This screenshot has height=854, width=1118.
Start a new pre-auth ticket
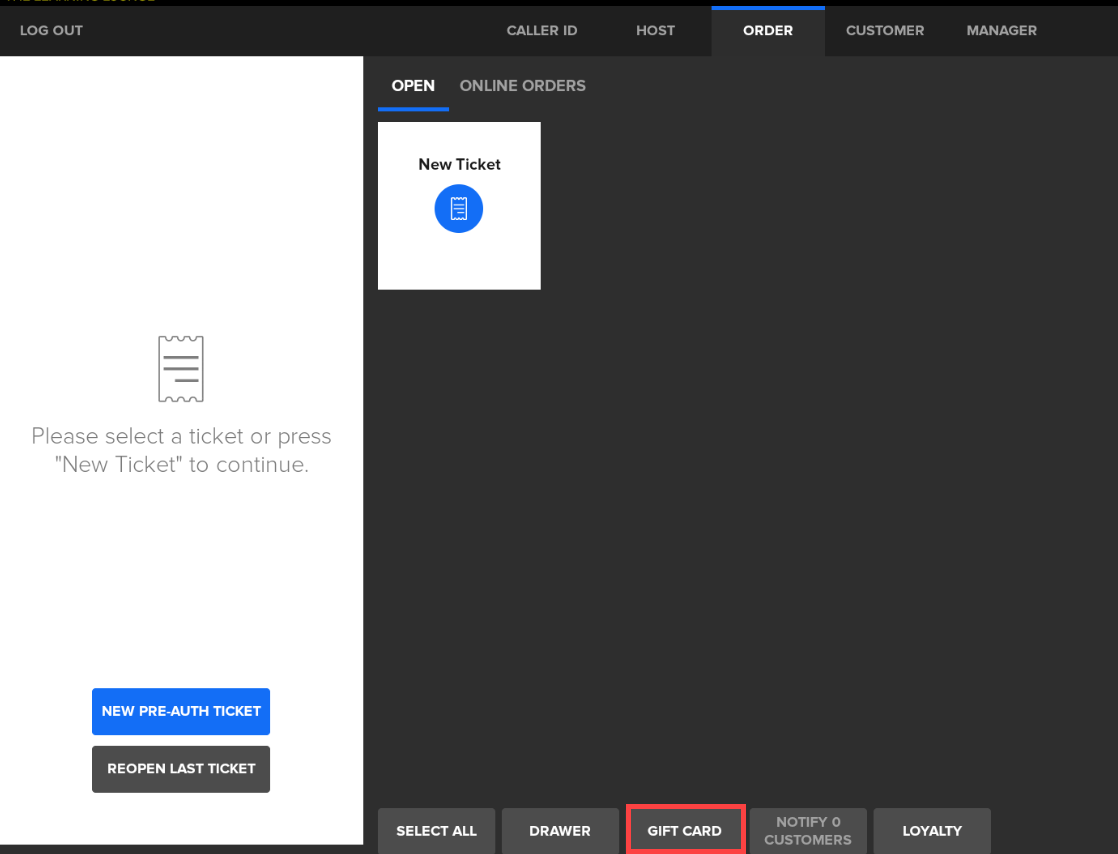point(181,711)
